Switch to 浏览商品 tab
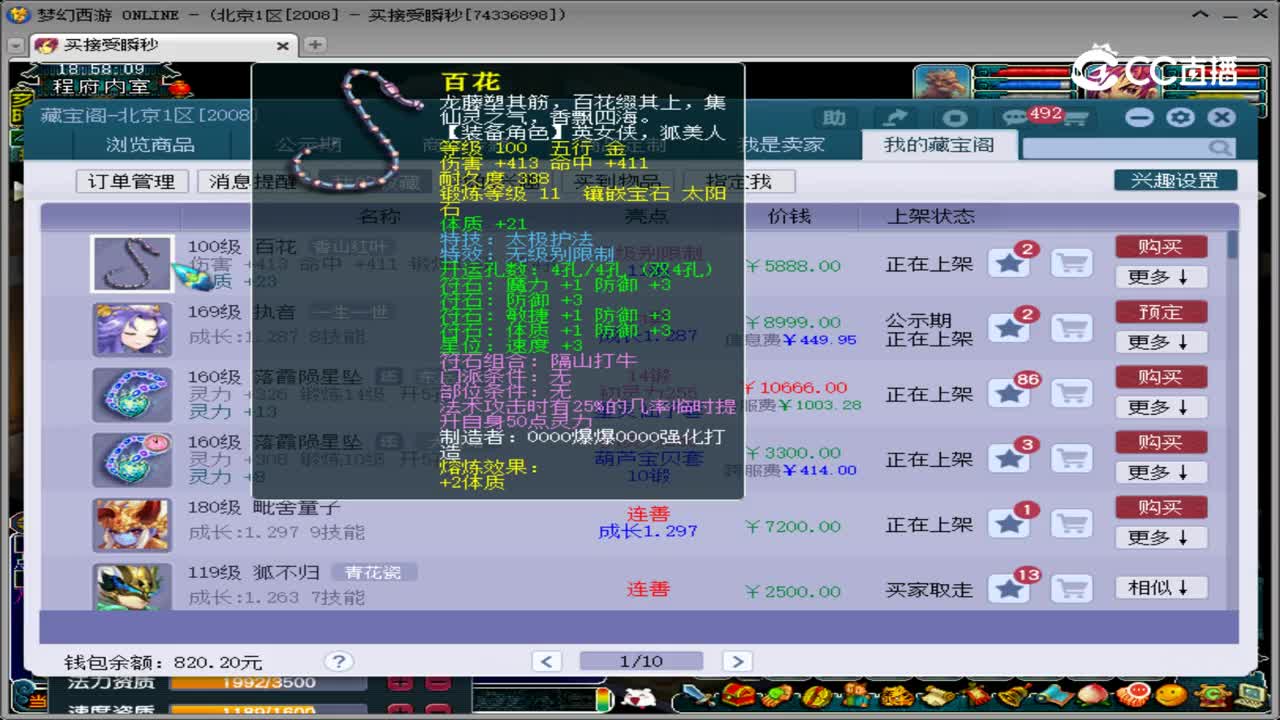Screen dimensions: 1280x720 [x=150, y=145]
